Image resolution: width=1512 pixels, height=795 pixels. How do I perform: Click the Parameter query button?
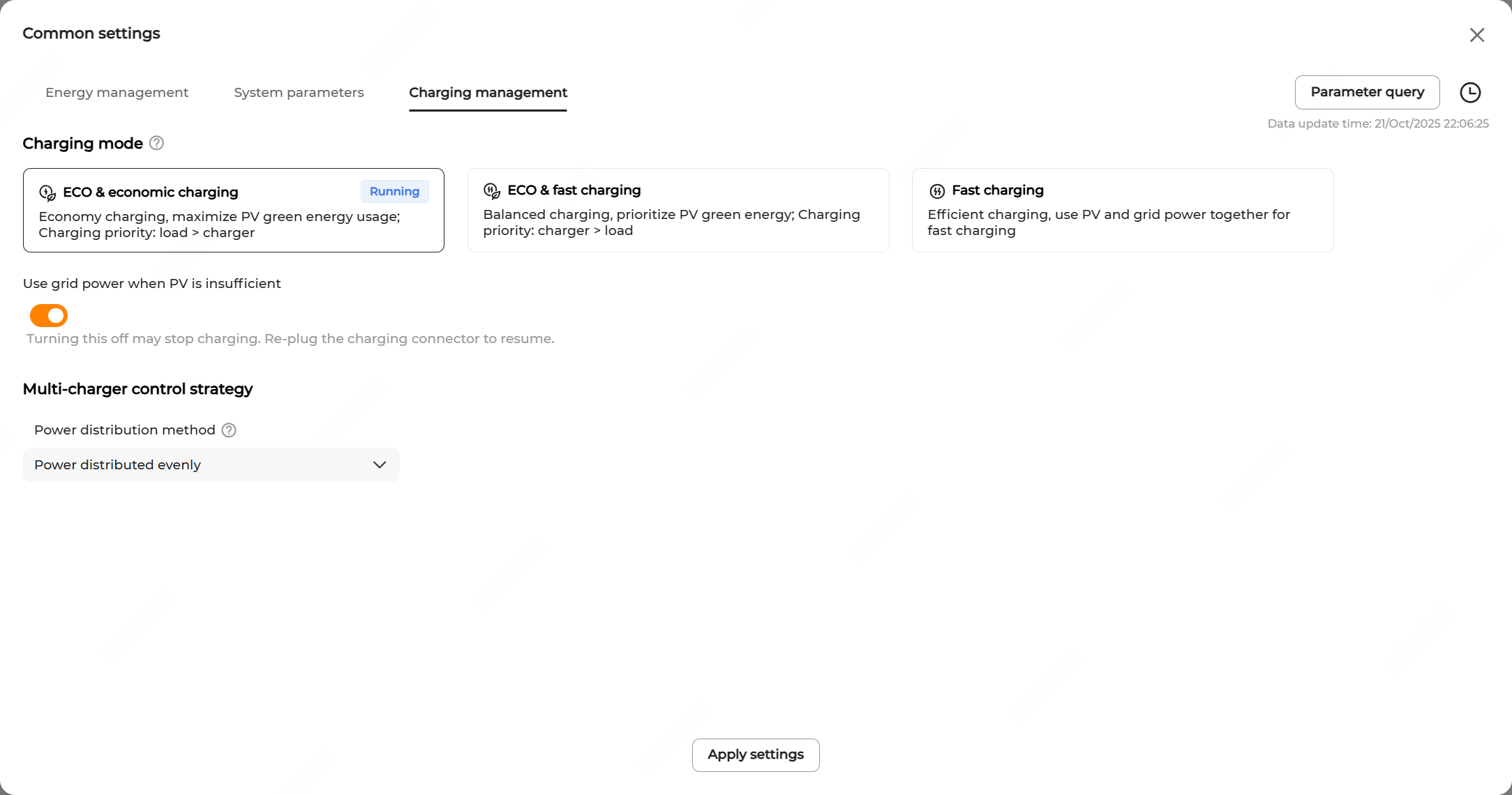click(x=1367, y=92)
